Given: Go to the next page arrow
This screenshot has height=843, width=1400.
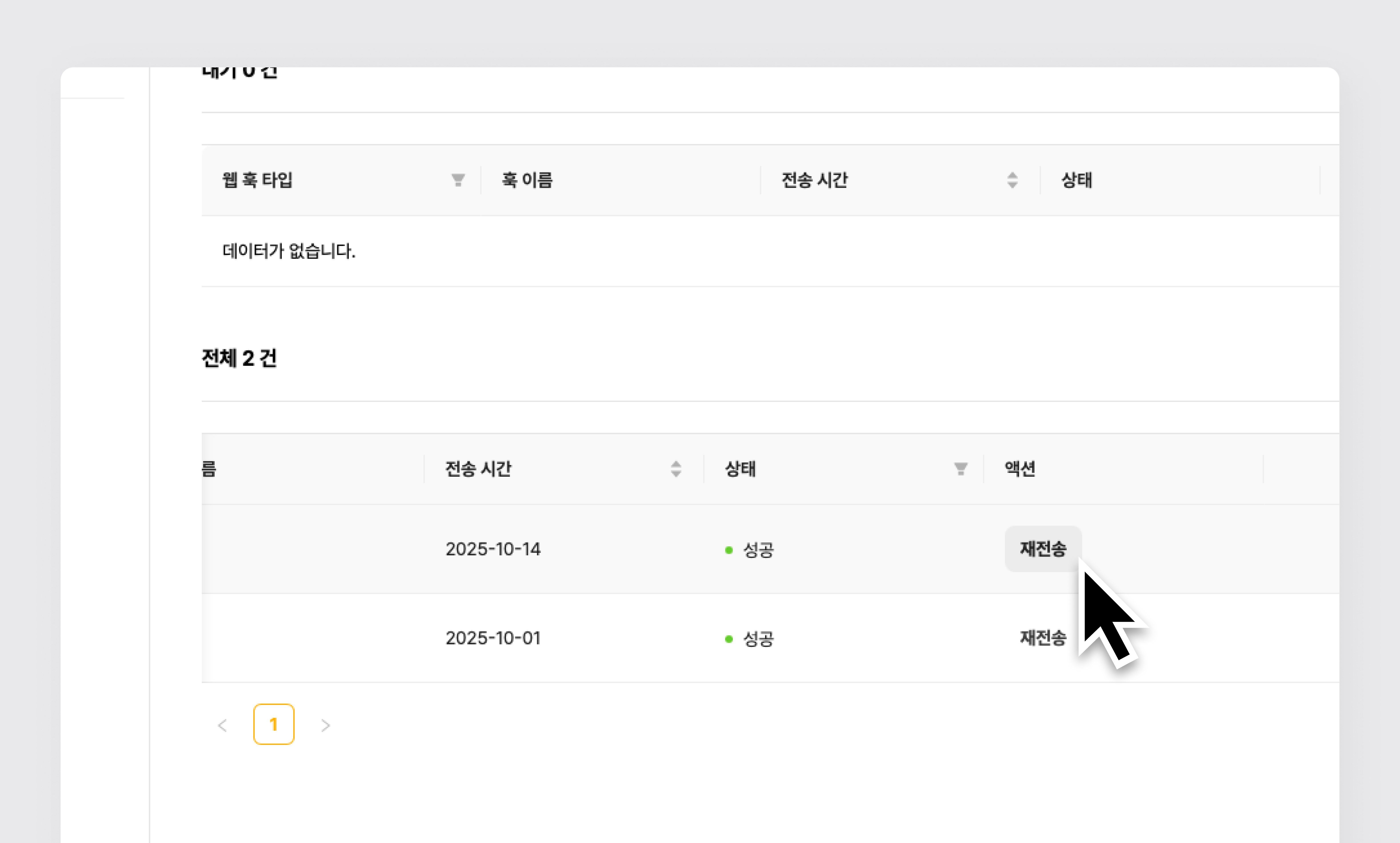Looking at the screenshot, I should point(325,725).
